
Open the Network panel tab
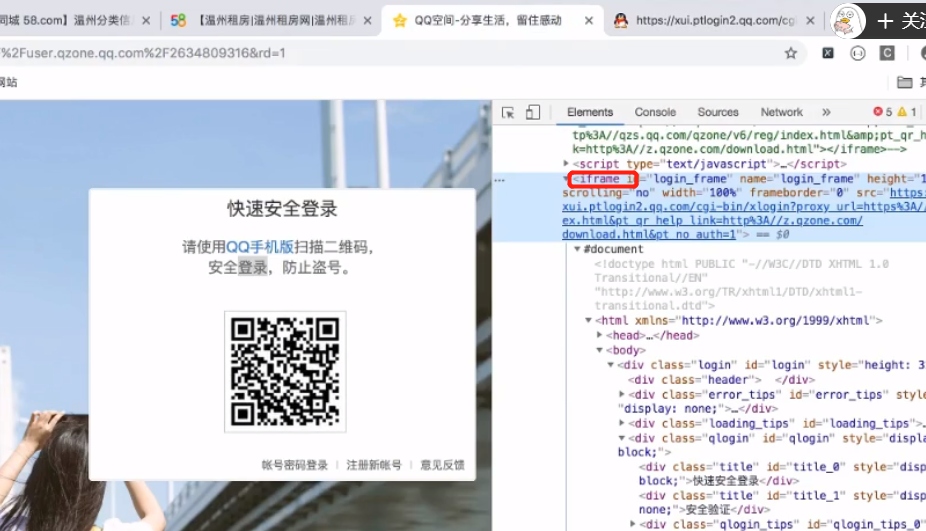pos(781,112)
